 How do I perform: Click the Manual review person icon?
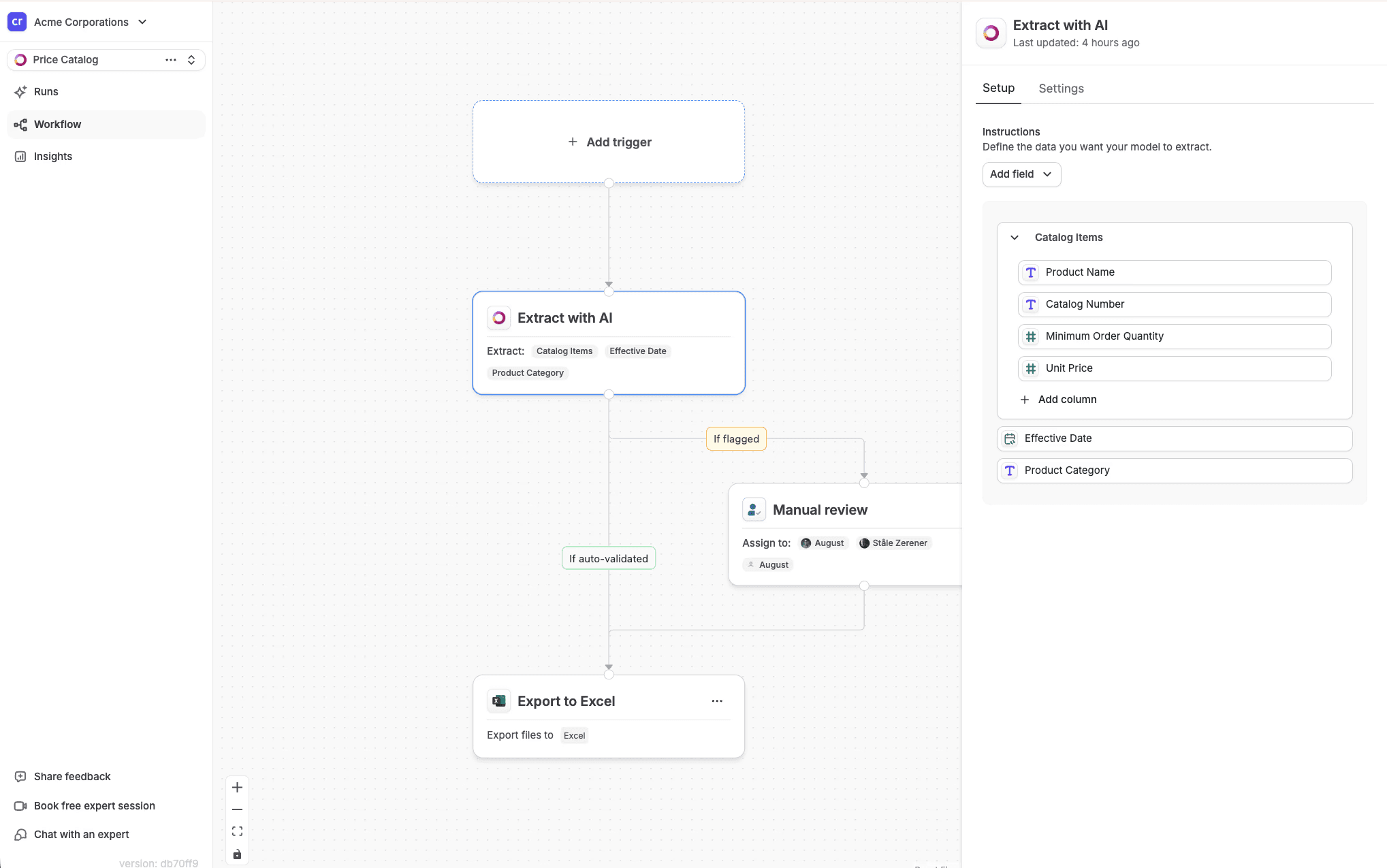pos(754,510)
